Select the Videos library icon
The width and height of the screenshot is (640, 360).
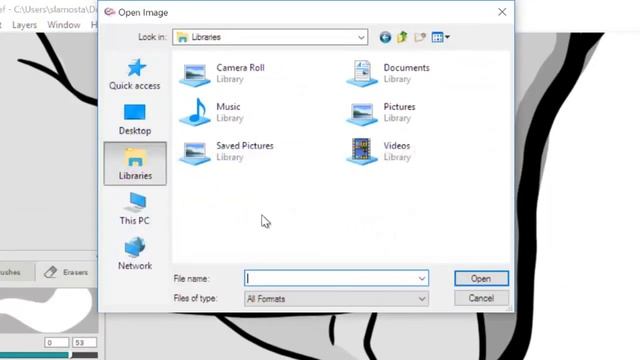coord(362,151)
